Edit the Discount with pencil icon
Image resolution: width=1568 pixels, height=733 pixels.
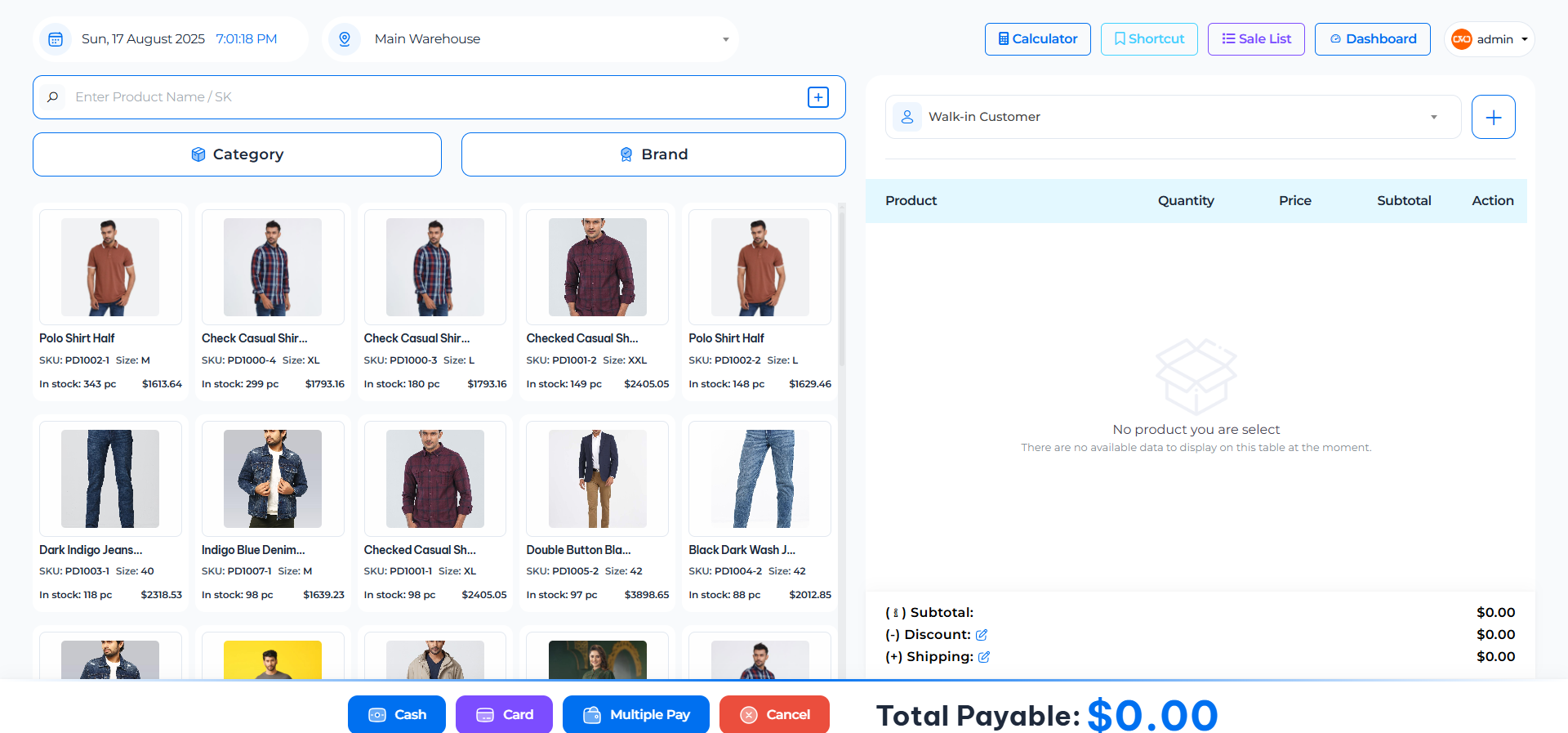(x=982, y=635)
